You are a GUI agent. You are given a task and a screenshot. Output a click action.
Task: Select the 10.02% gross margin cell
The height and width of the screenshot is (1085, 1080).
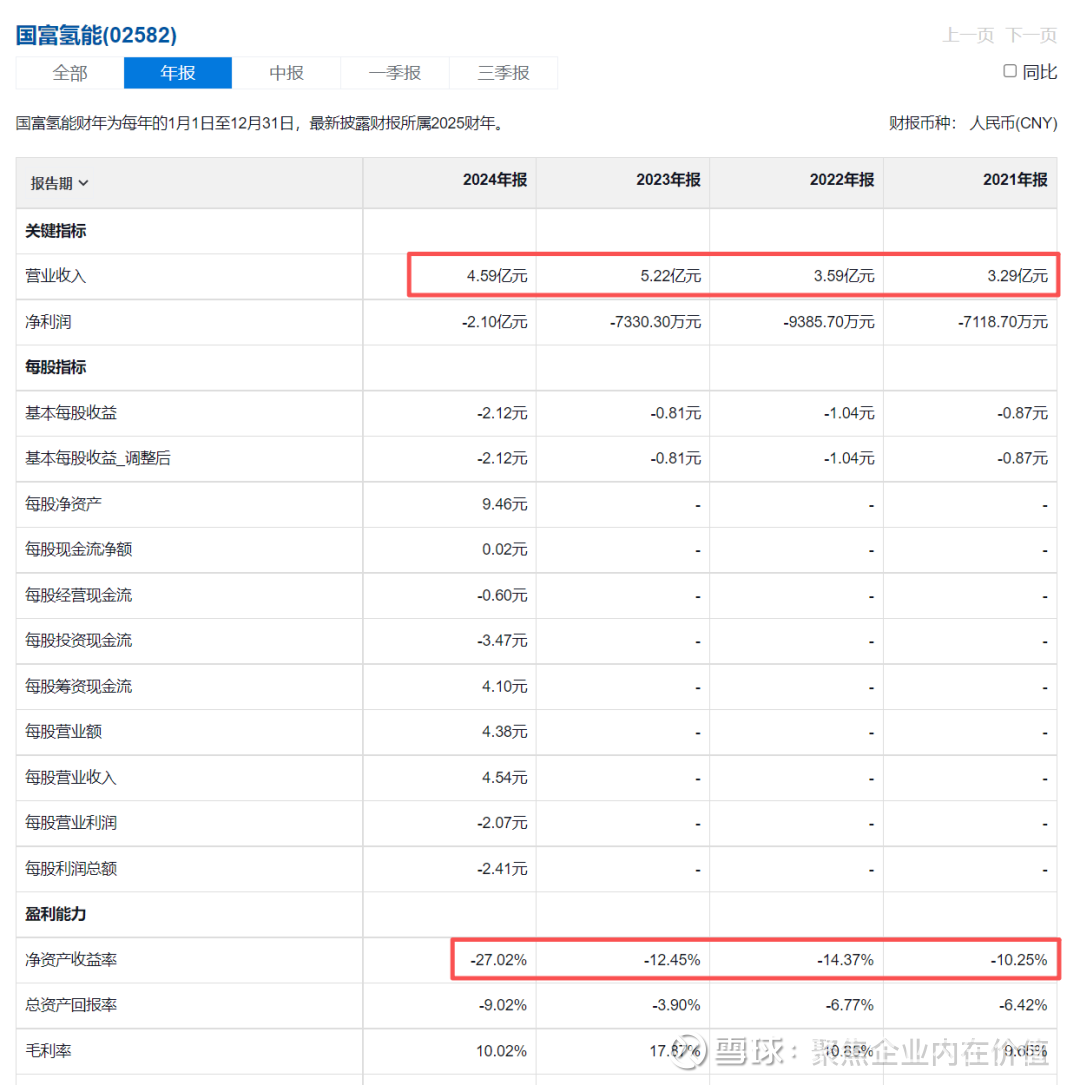coord(501,1051)
